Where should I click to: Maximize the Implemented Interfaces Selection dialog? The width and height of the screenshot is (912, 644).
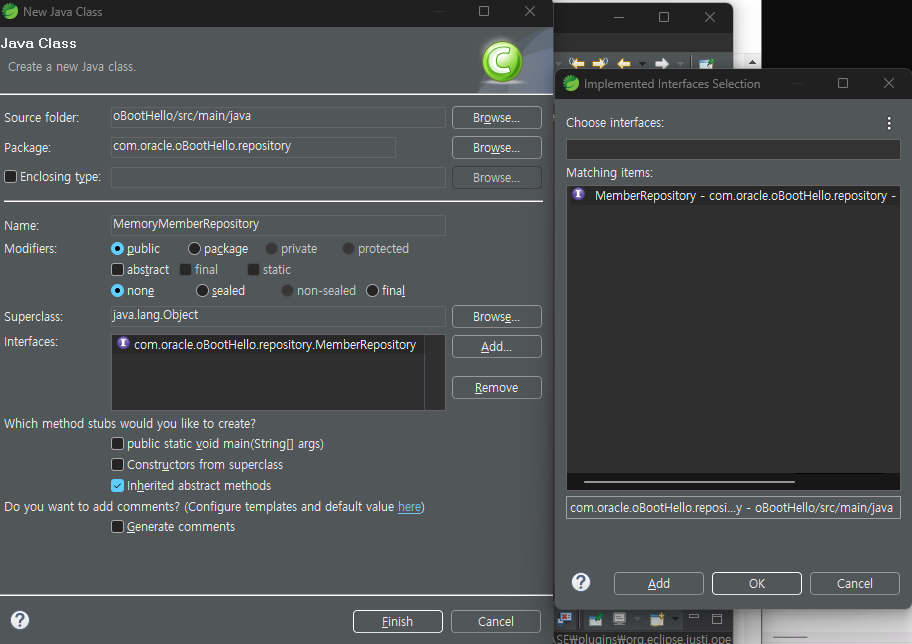pyautogui.click(x=843, y=83)
